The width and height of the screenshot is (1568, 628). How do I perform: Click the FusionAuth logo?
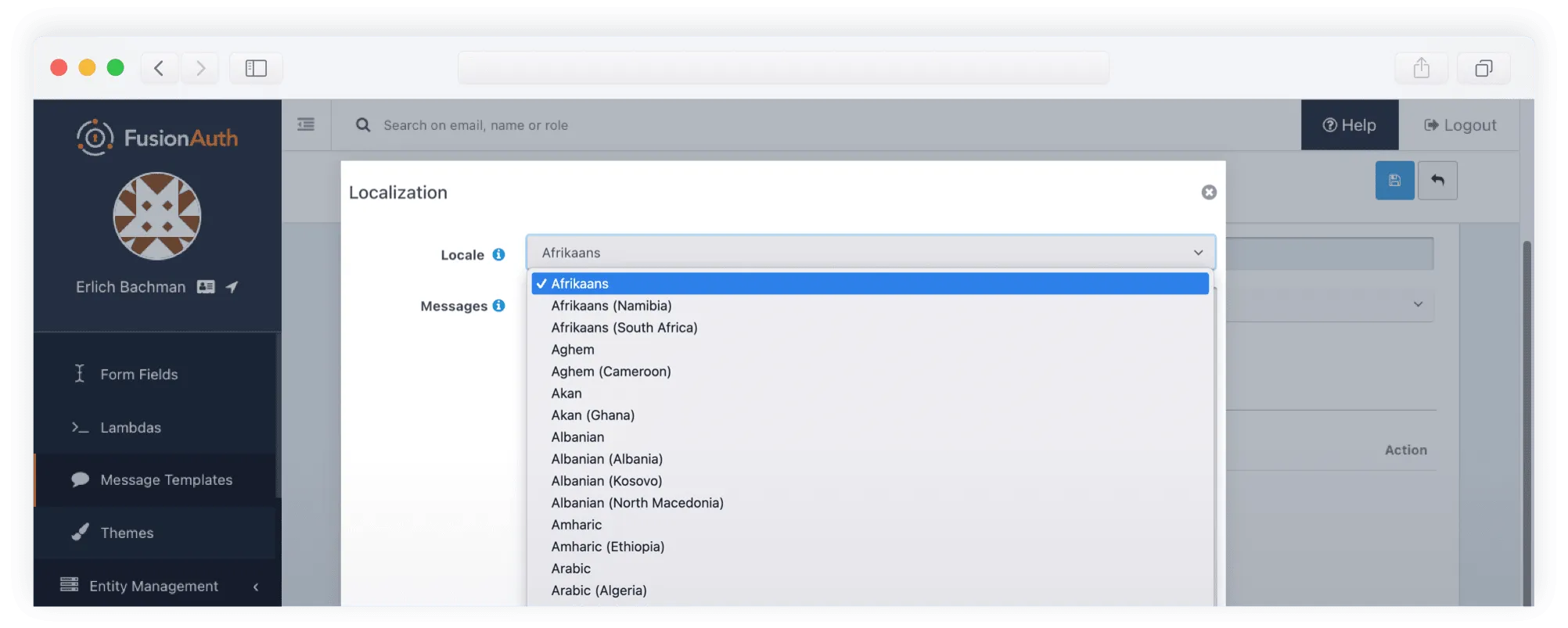[157, 138]
